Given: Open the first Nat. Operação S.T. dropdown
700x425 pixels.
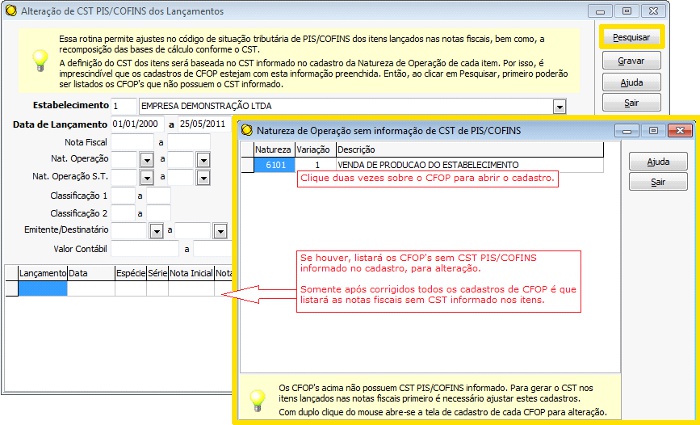Looking at the screenshot, I should point(146,178).
